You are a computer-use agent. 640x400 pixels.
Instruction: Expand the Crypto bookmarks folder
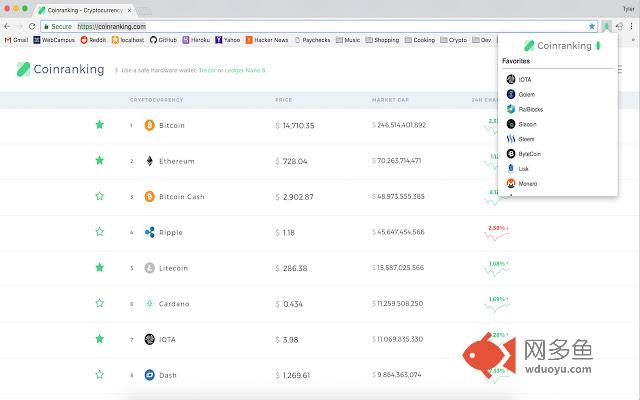[453, 40]
